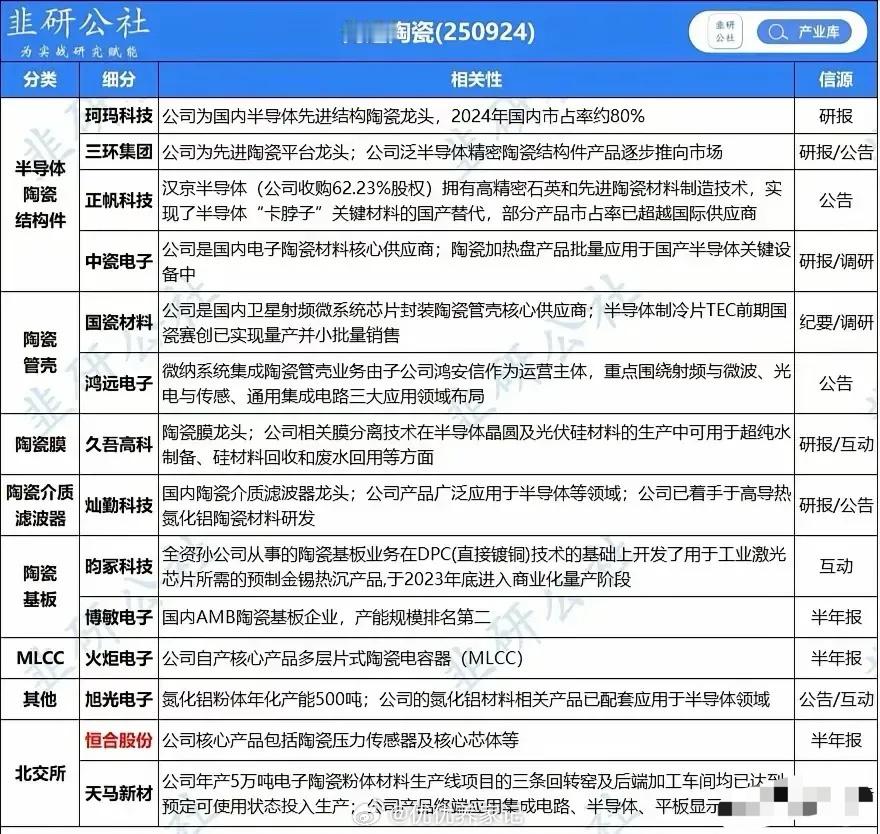Click 纪要/调研 source cell for 国瓷材料
The image size is (880, 834).
coord(836,322)
